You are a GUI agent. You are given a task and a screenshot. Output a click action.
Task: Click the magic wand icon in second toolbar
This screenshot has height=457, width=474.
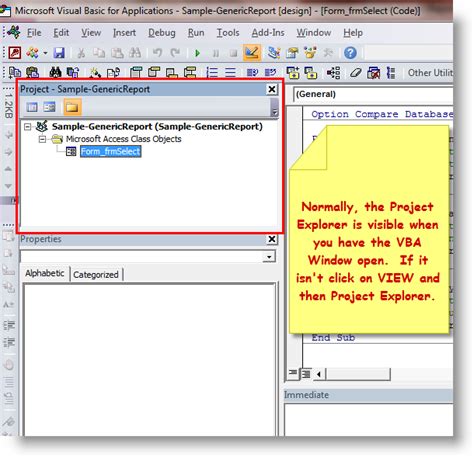pos(95,72)
